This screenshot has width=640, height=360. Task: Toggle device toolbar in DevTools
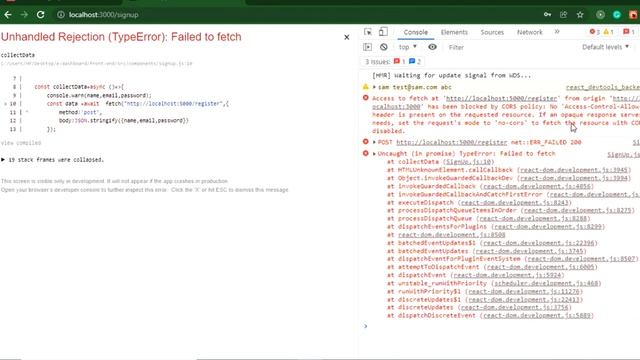click(x=383, y=31)
